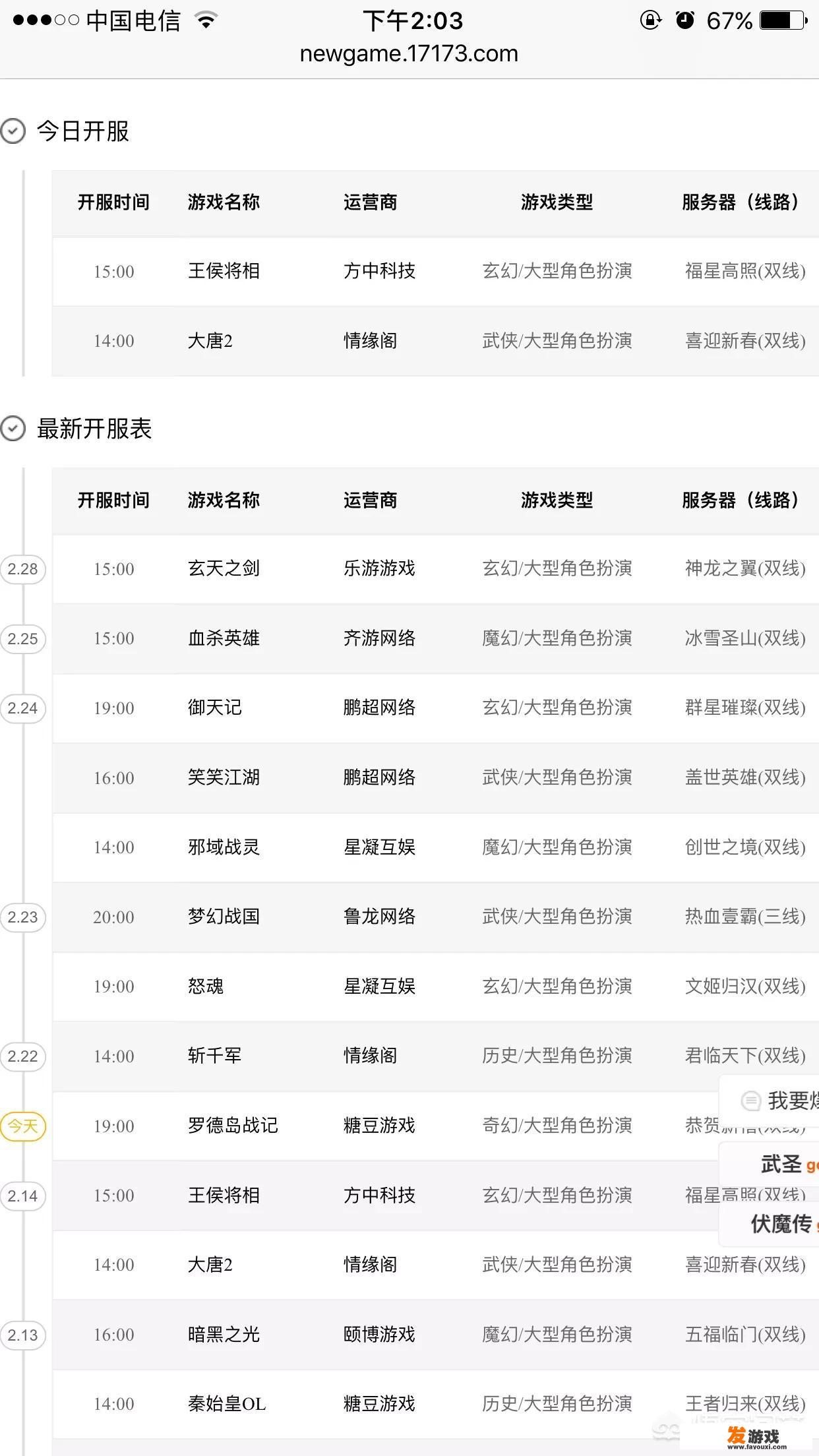Image resolution: width=819 pixels, height=1456 pixels.
Task: Tap the Wi-Fi status icon
Action: (x=206, y=20)
